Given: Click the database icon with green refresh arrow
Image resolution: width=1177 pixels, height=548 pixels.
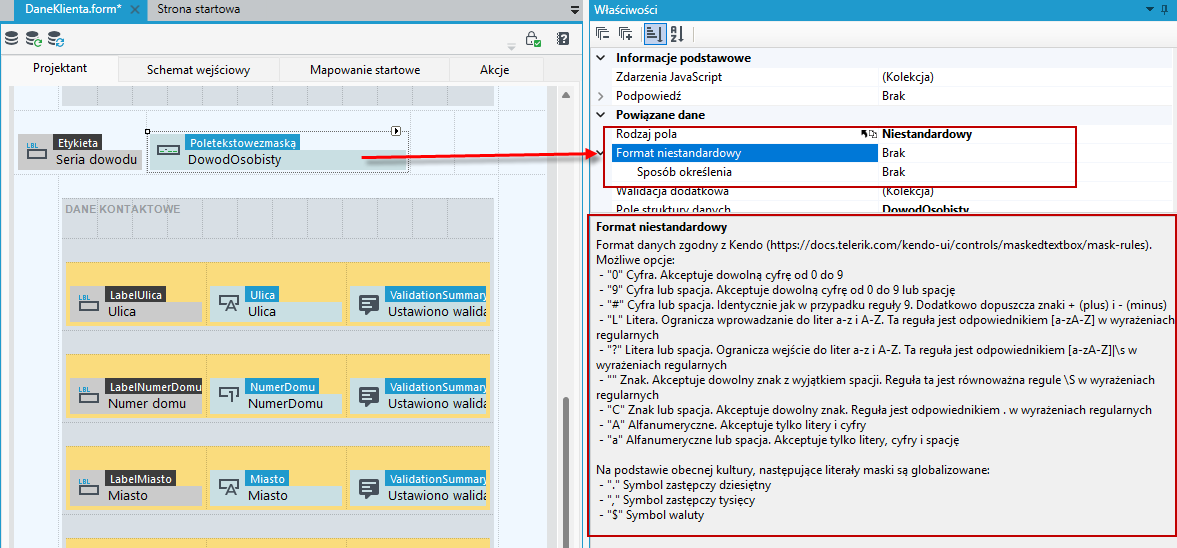Looking at the screenshot, I should [34, 38].
